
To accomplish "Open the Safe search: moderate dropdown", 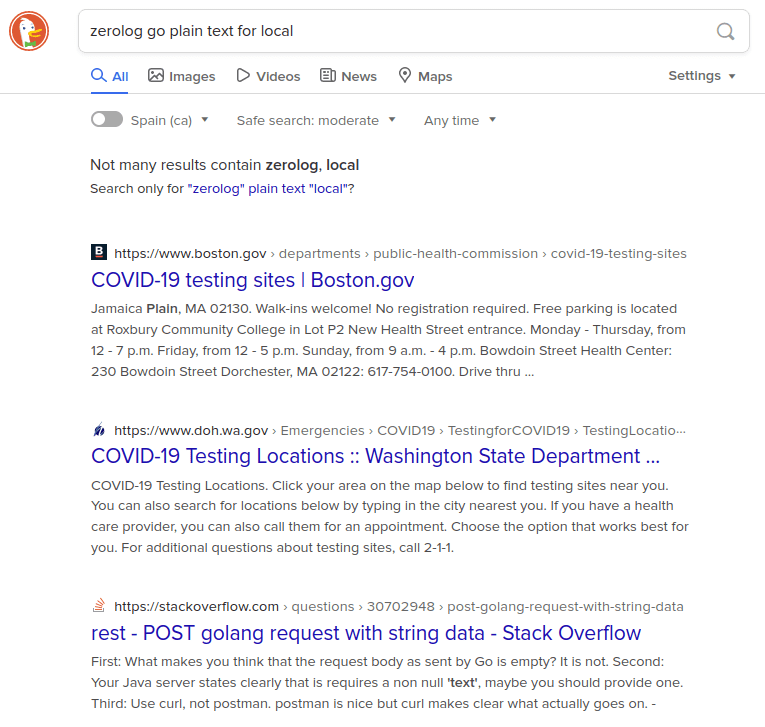I will 316,120.
